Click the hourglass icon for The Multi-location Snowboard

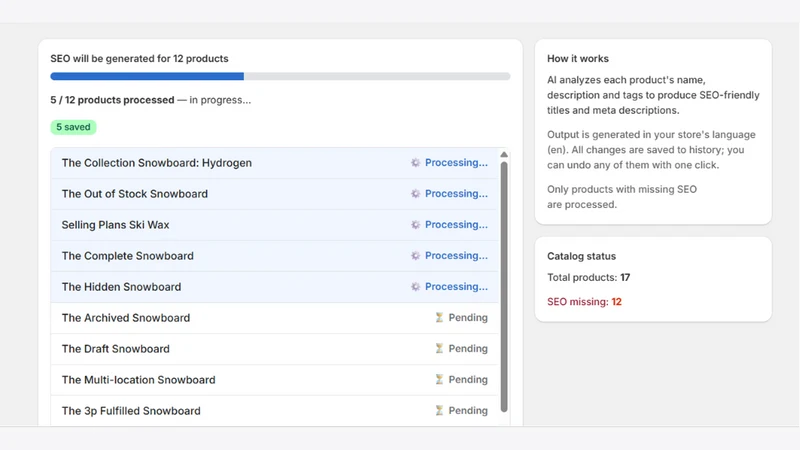coord(439,380)
